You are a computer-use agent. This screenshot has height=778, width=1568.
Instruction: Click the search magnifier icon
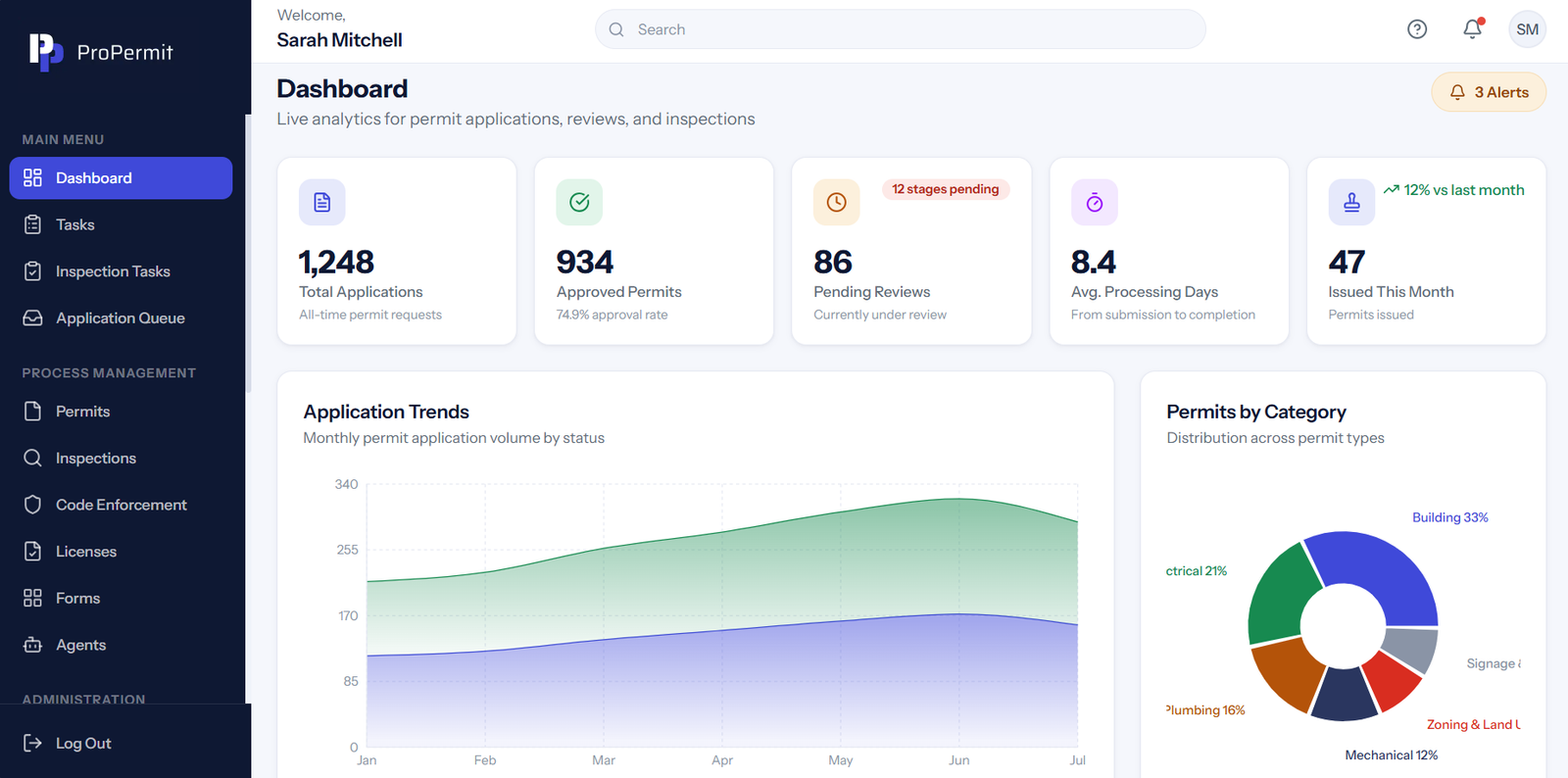tap(616, 29)
